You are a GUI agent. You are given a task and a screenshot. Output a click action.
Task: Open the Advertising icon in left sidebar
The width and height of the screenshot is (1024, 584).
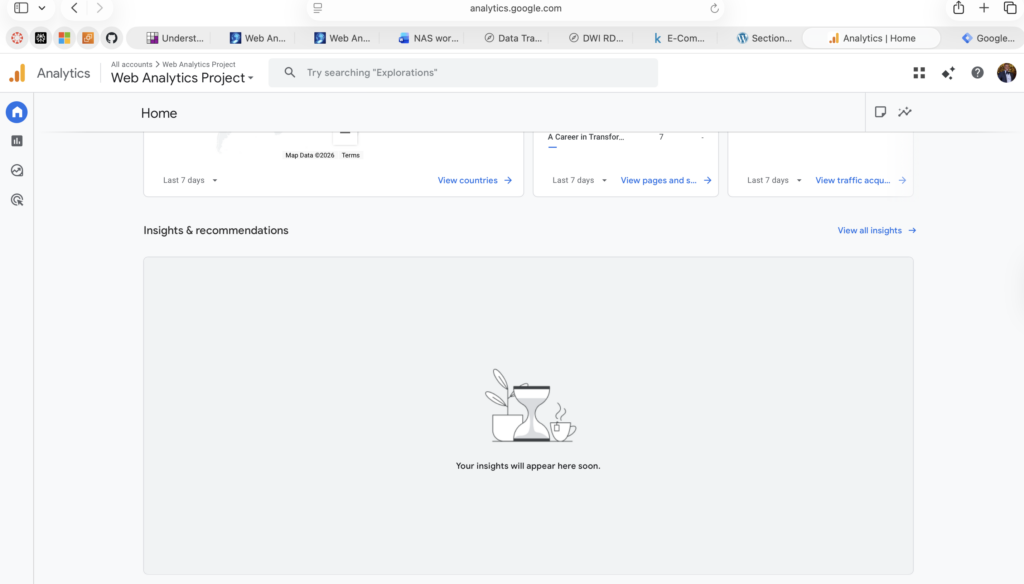click(17, 200)
